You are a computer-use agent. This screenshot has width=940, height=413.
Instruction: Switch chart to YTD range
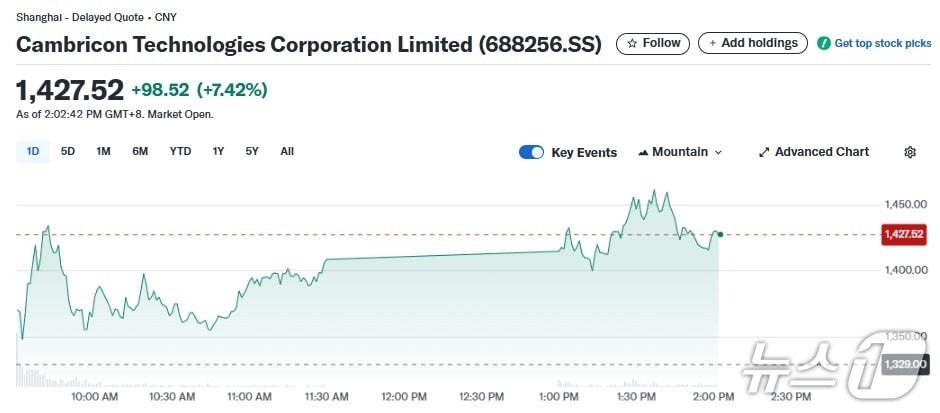pyautogui.click(x=180, y=151)
